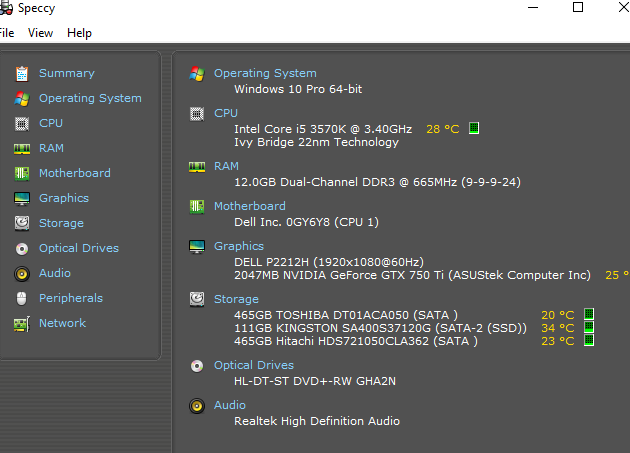Open the Storage section in sidebar
This screenshot has width=630, height=453.
(61, 223)
